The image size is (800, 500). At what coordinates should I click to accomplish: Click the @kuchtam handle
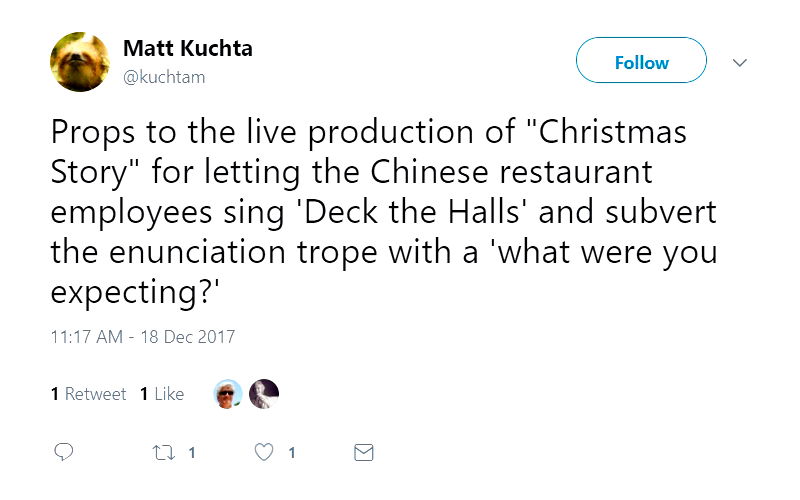click(x=164, y=77)
